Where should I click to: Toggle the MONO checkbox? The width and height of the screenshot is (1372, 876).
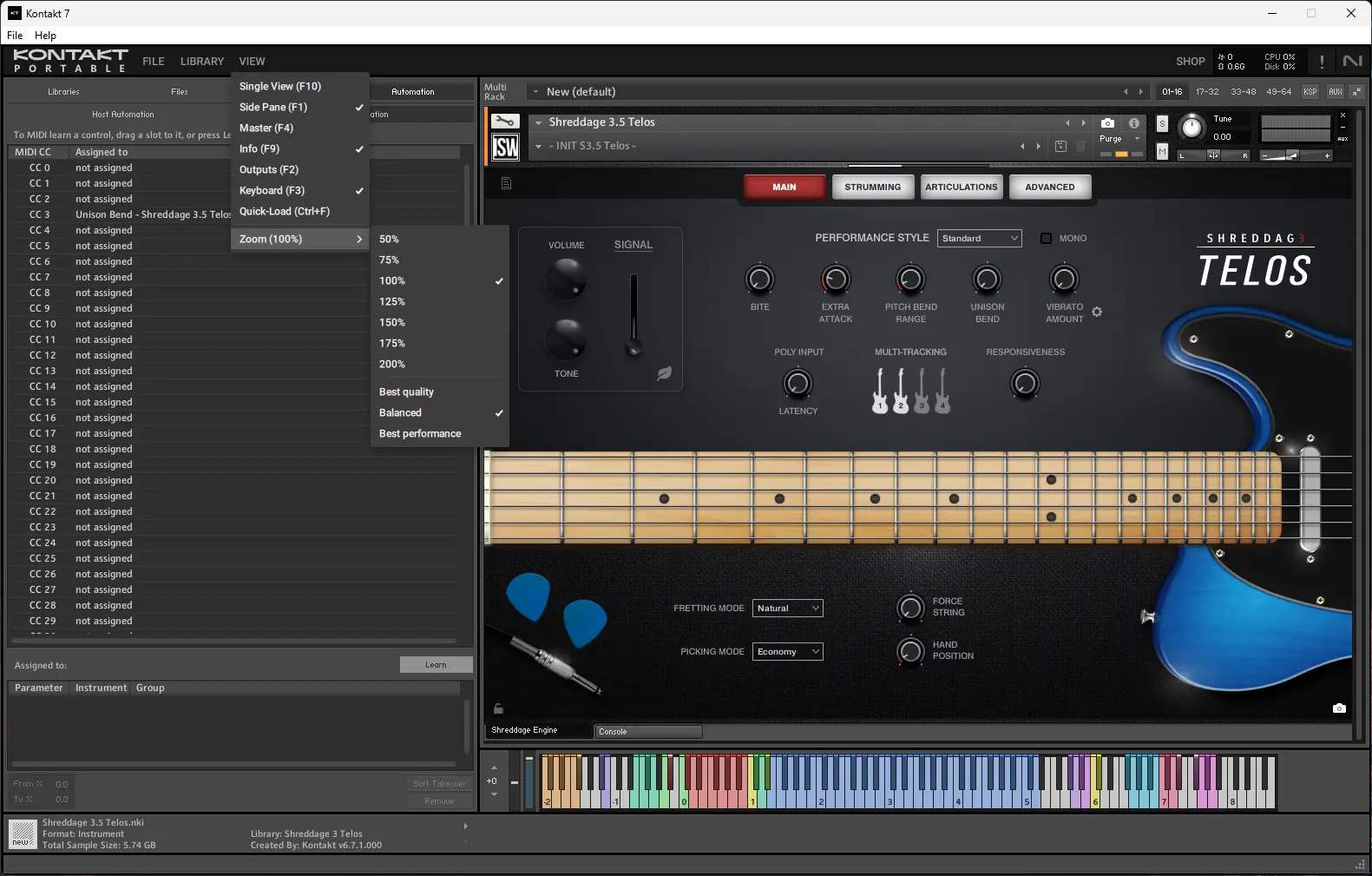1046,238
